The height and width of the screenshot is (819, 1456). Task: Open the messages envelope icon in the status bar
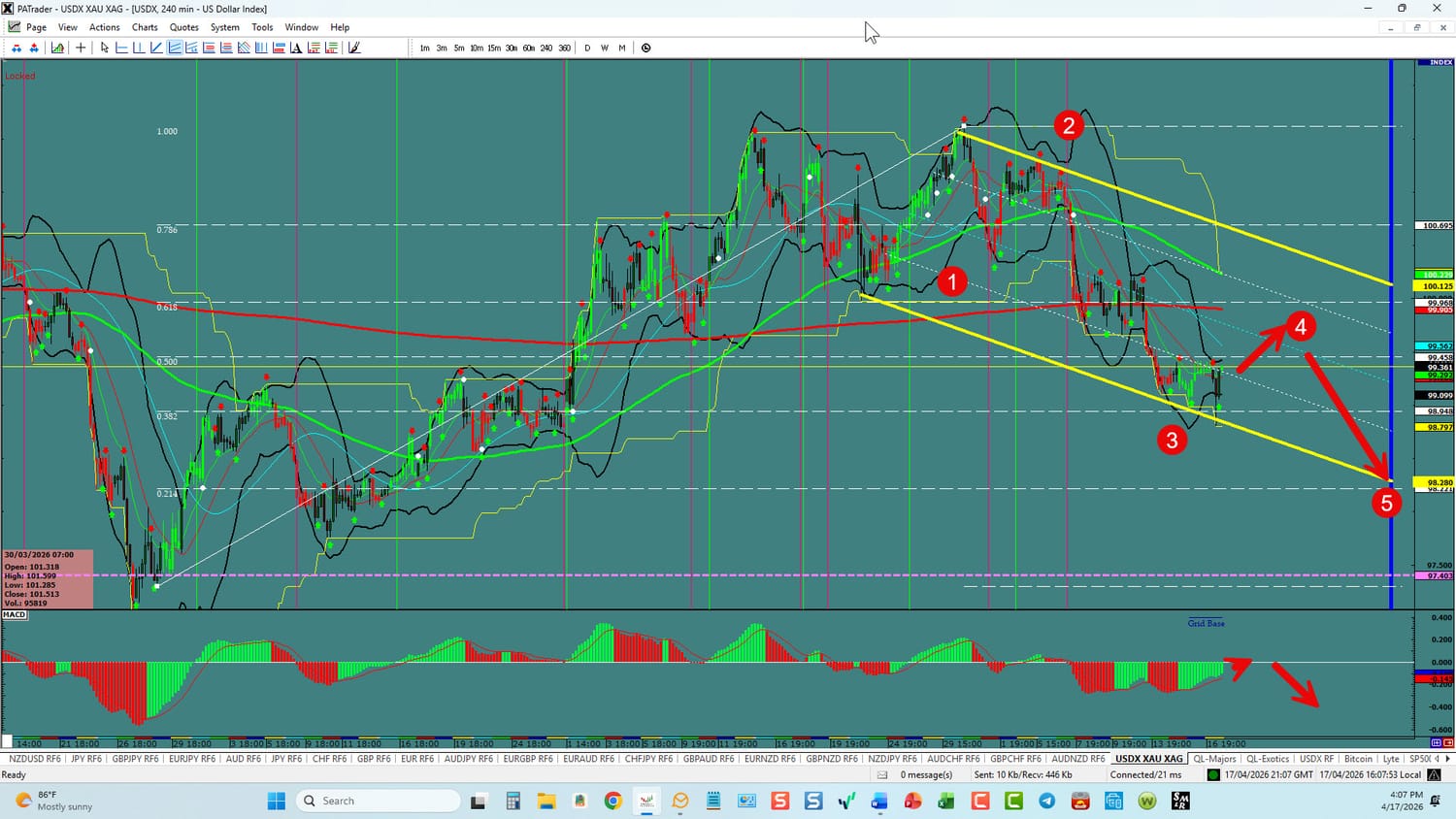(x=882, y=775)
